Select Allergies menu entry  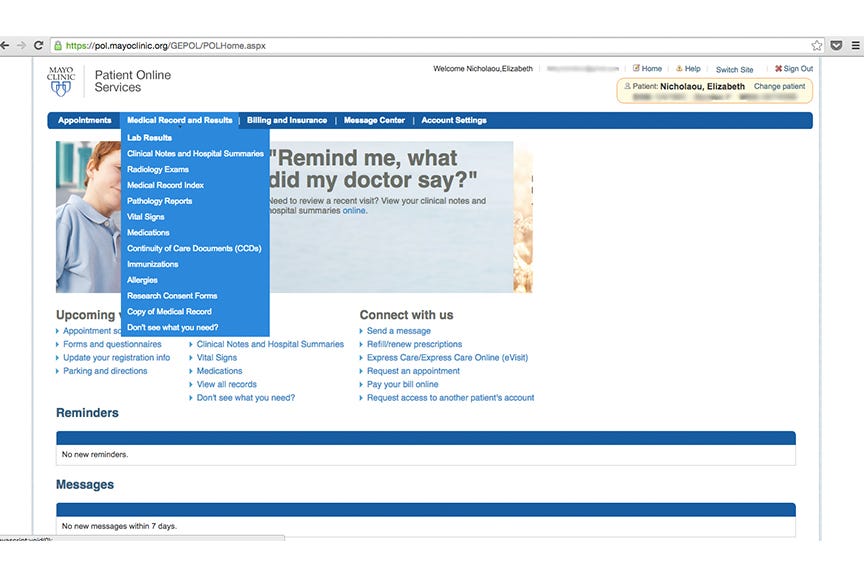pos(142,280)
